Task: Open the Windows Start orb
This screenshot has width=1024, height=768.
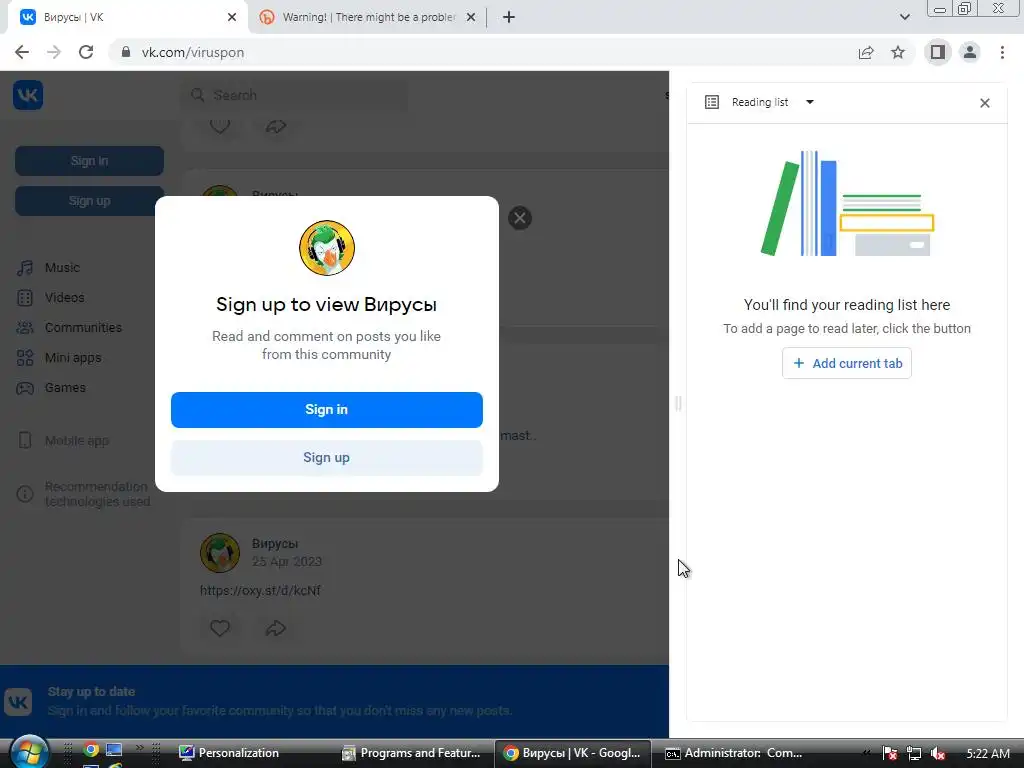Action: pos(29,751)
